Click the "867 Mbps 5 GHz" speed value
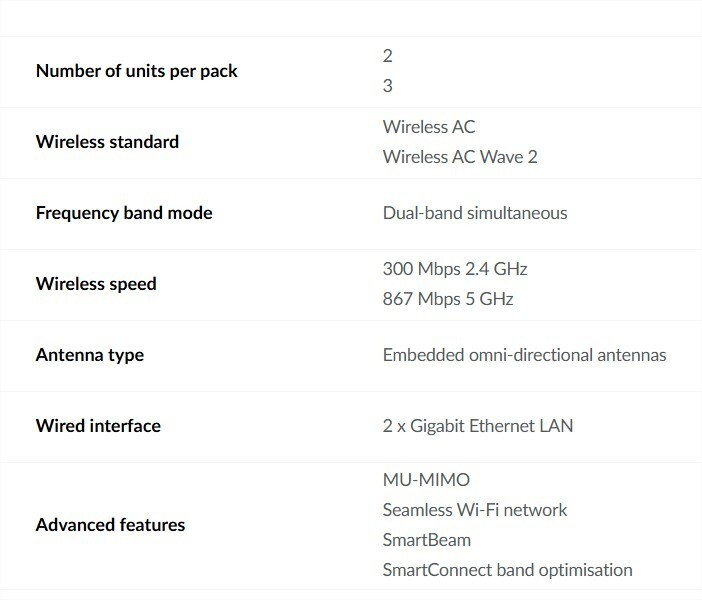The height and width of the screenshot is (600, 702). pos(448,299)
